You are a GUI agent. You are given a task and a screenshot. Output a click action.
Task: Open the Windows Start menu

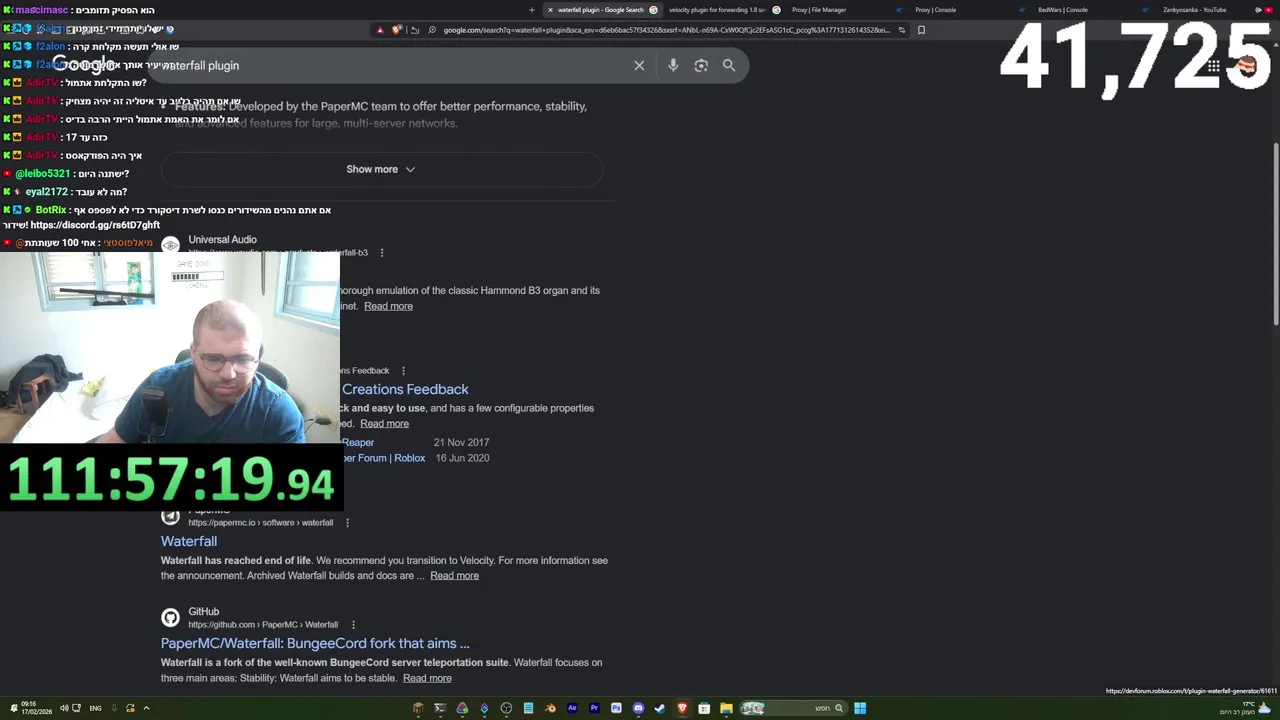tap(860, 708)
